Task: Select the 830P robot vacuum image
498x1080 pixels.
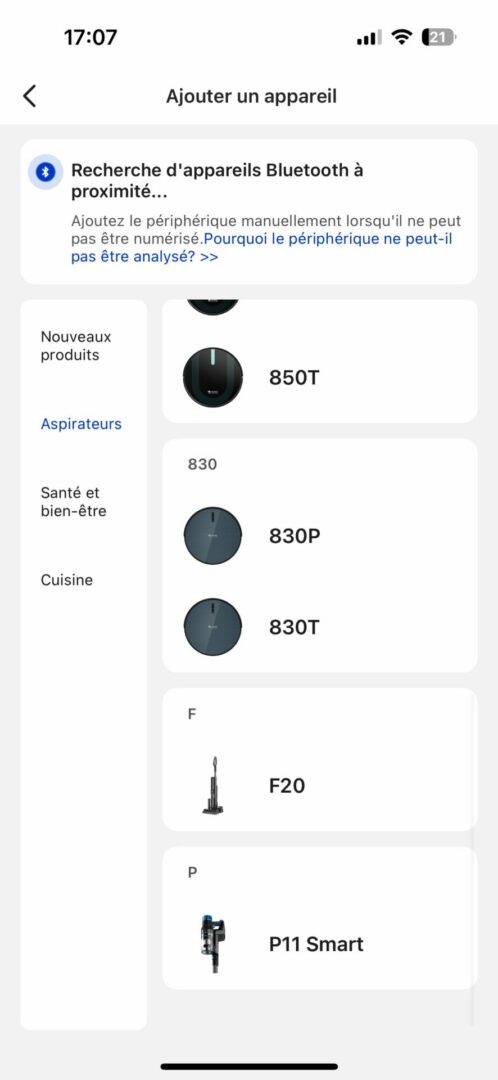Action: (213, 536)
